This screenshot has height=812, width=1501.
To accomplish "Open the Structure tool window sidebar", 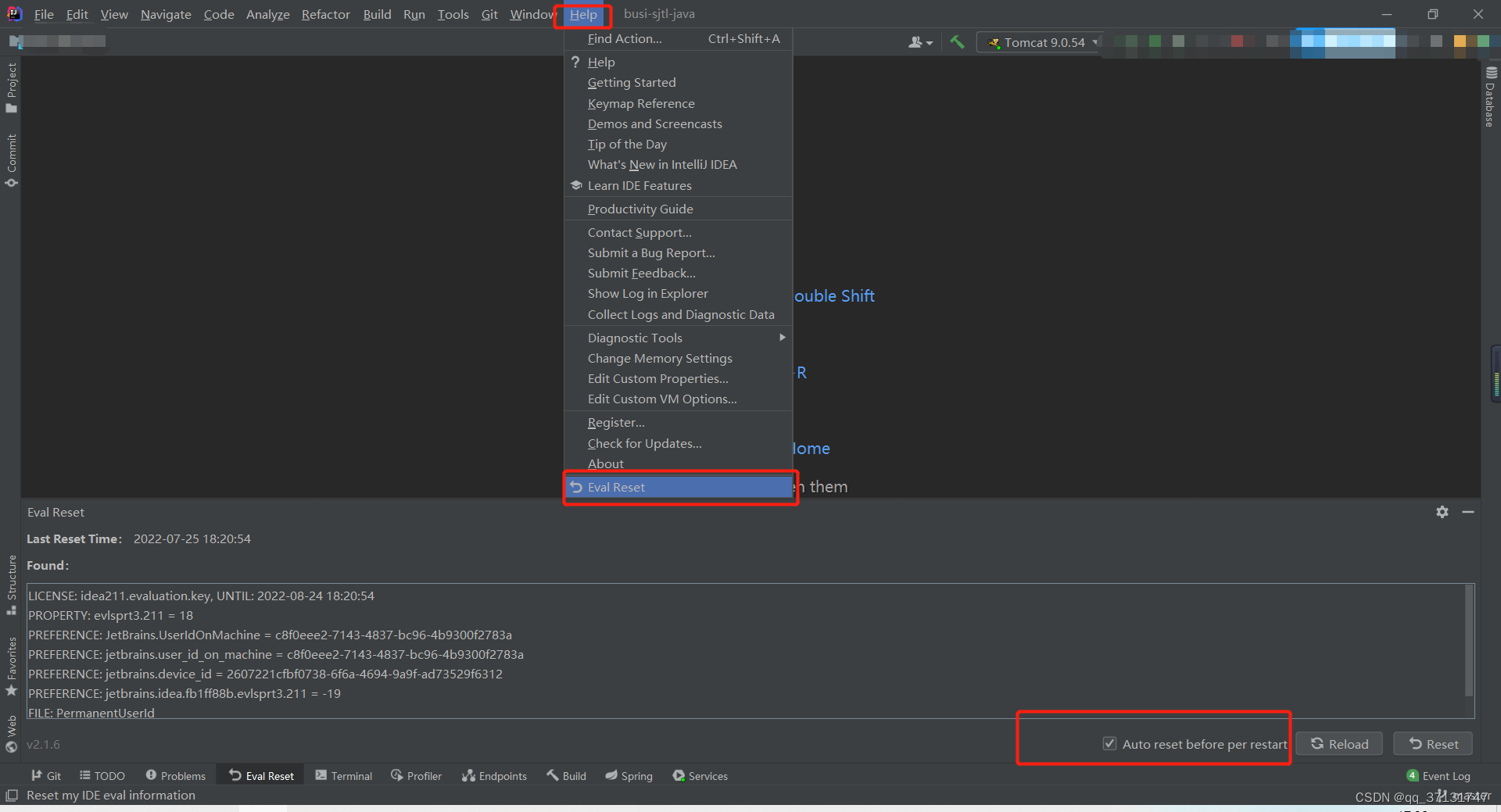I will [11, 585].
